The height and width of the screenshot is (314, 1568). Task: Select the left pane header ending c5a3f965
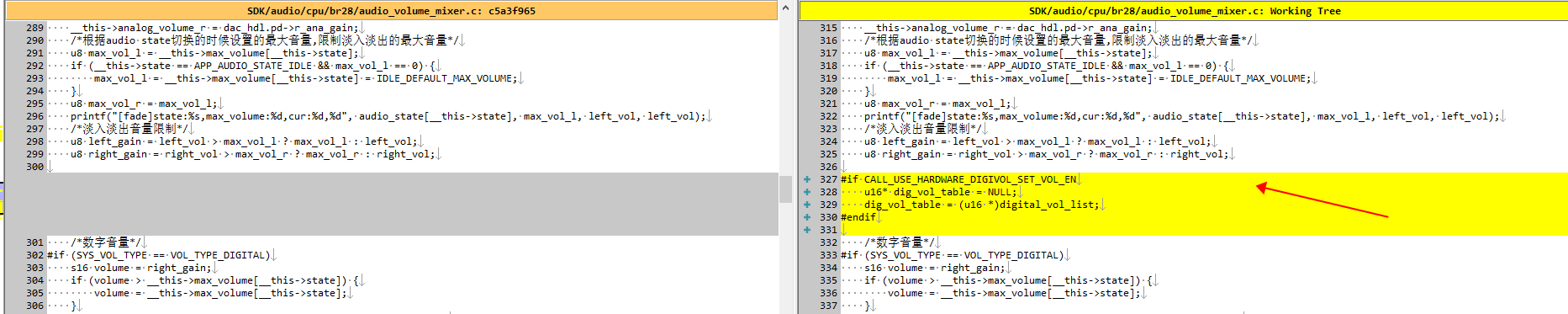pyautogui.click(x=391, y=11)
